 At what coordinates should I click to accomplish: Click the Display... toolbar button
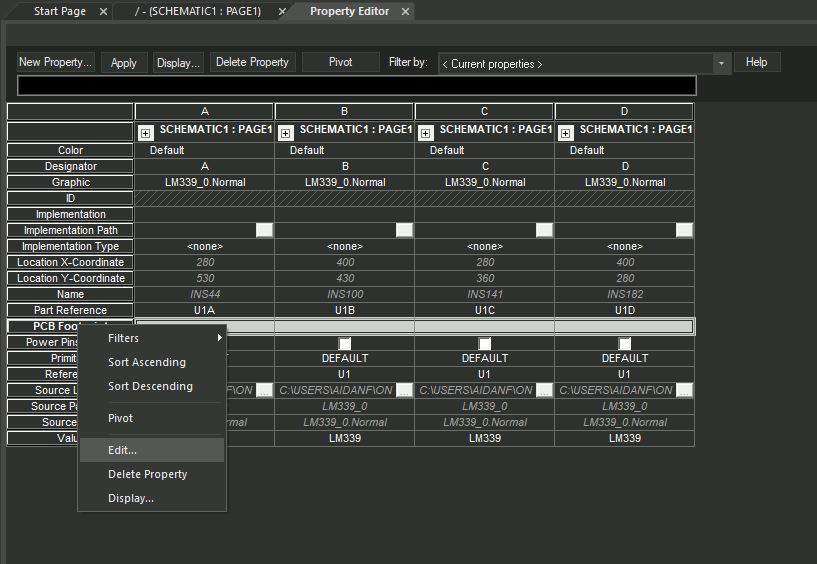point(178,63)
